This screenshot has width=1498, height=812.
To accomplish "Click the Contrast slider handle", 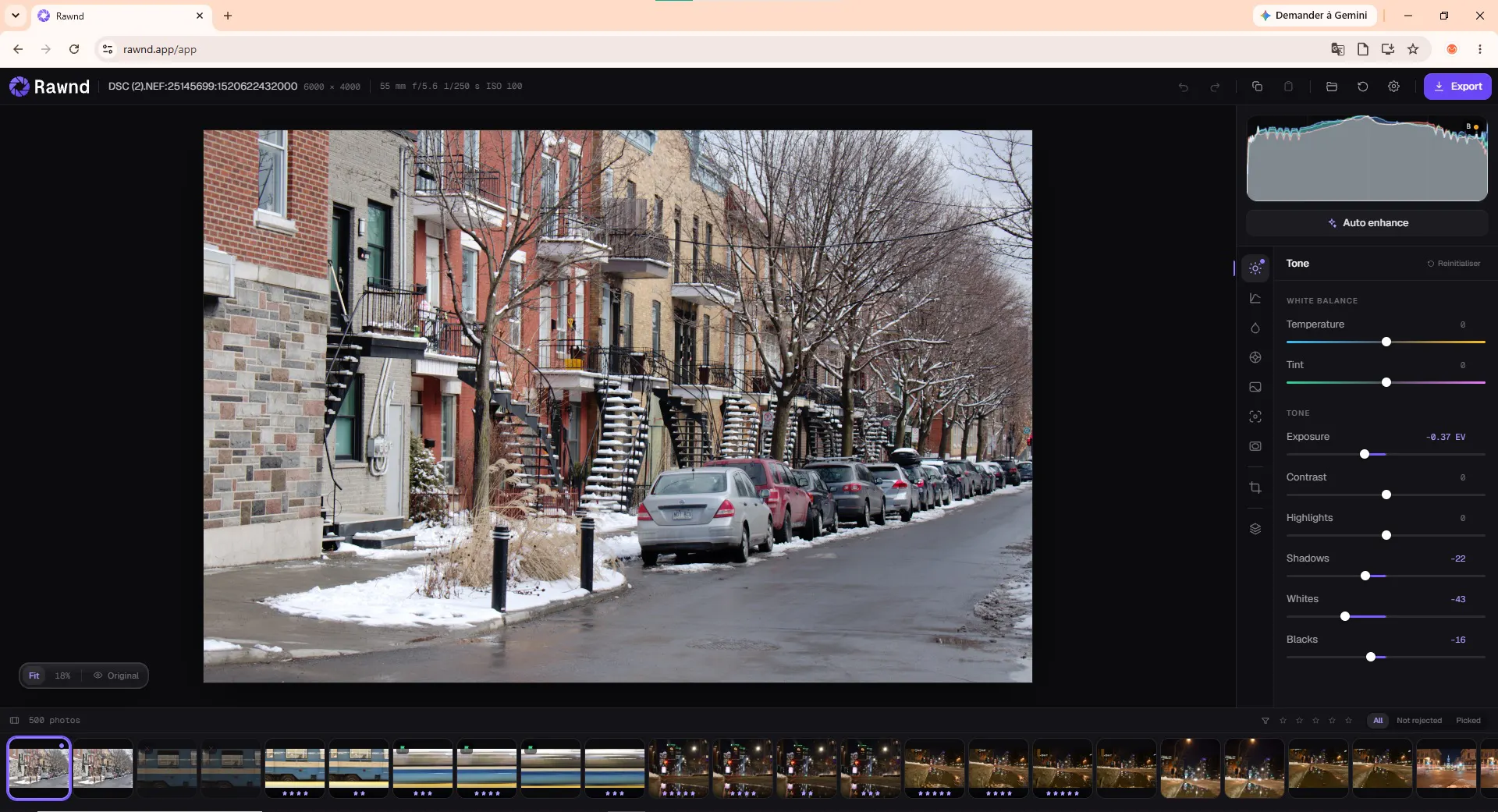I will (x=1386, y=495).
